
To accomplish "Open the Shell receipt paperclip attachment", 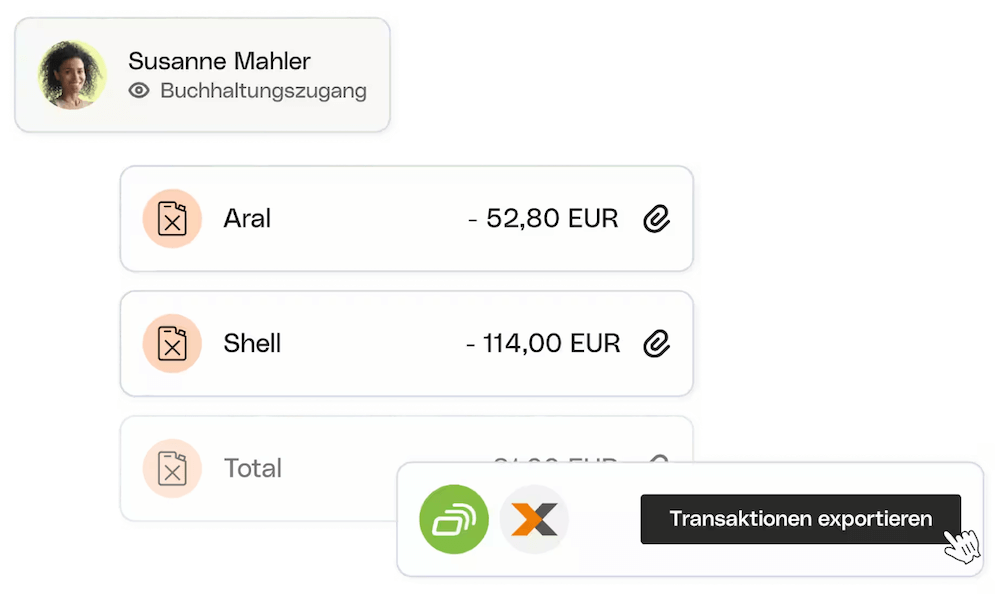I will (x=656, y=343).
